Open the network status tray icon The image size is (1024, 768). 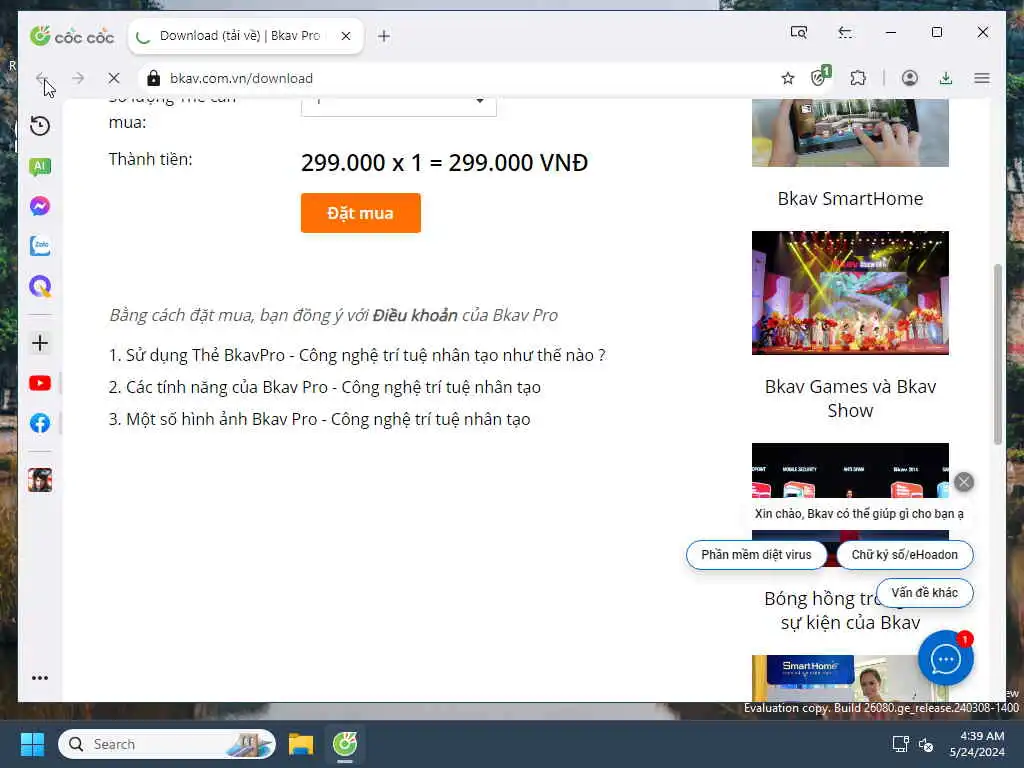(901, 744)
